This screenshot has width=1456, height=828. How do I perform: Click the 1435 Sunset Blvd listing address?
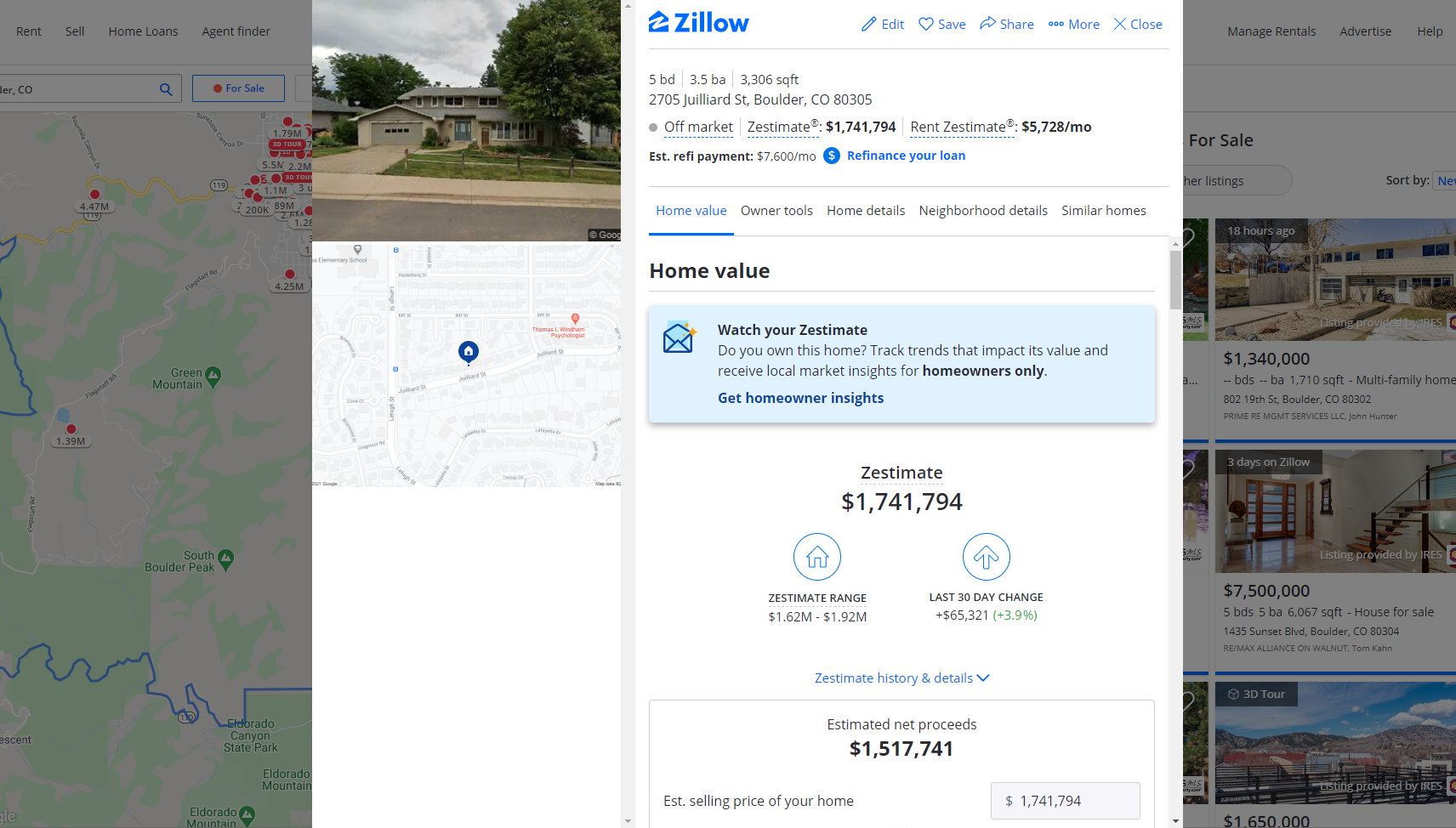(1311, 632)
